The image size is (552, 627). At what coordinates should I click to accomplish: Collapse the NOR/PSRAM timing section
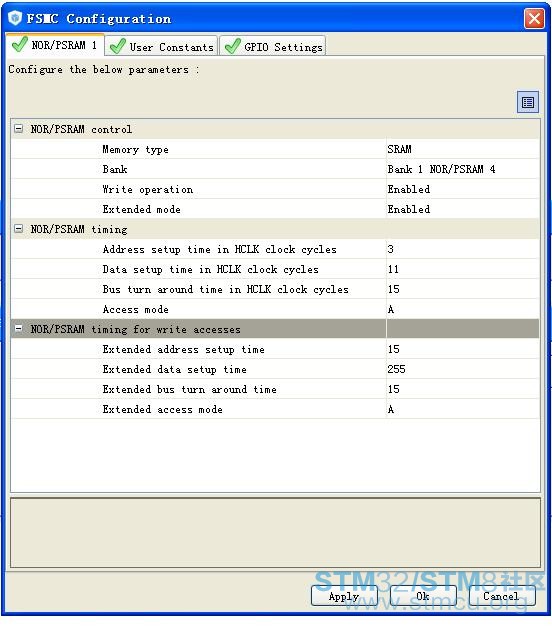coord(18,229)
